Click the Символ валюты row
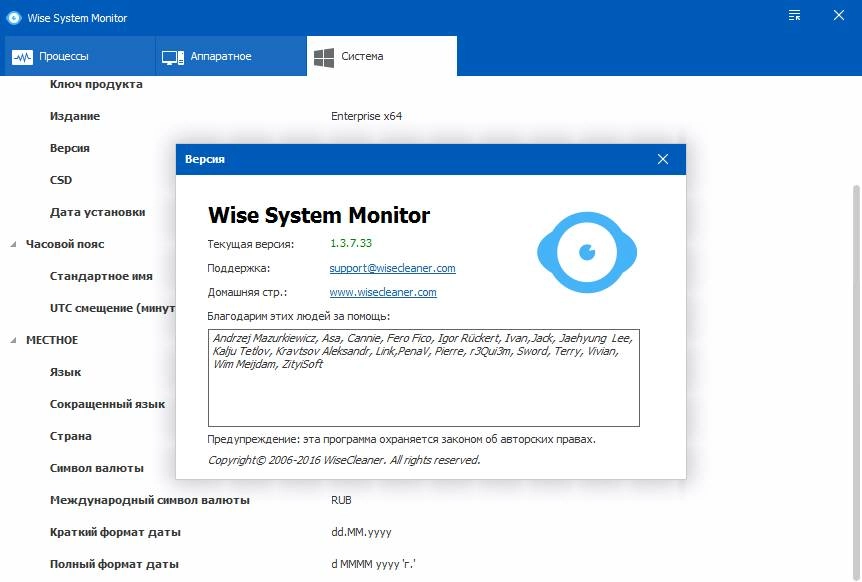 97,468
